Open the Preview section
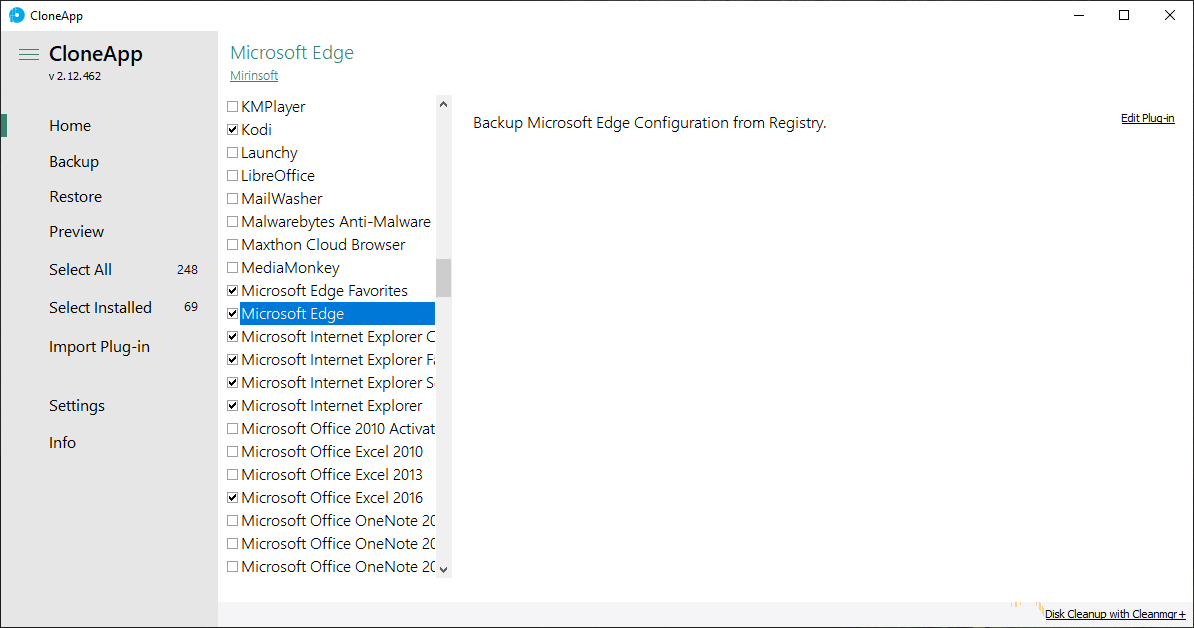Image resolution: width=1194 pixels, height=628 pixels. point(76,231)
